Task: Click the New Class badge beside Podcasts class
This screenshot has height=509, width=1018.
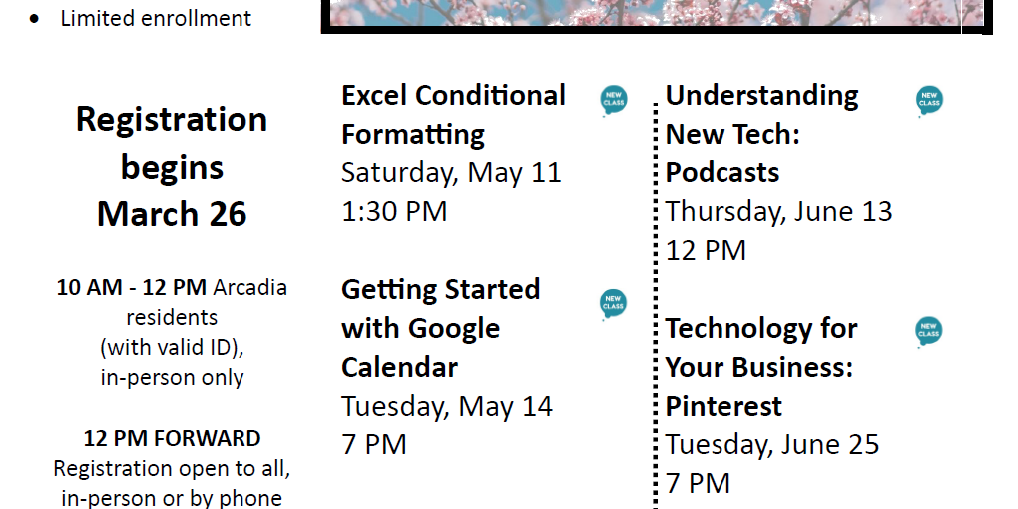Action: tap(929, 100)
